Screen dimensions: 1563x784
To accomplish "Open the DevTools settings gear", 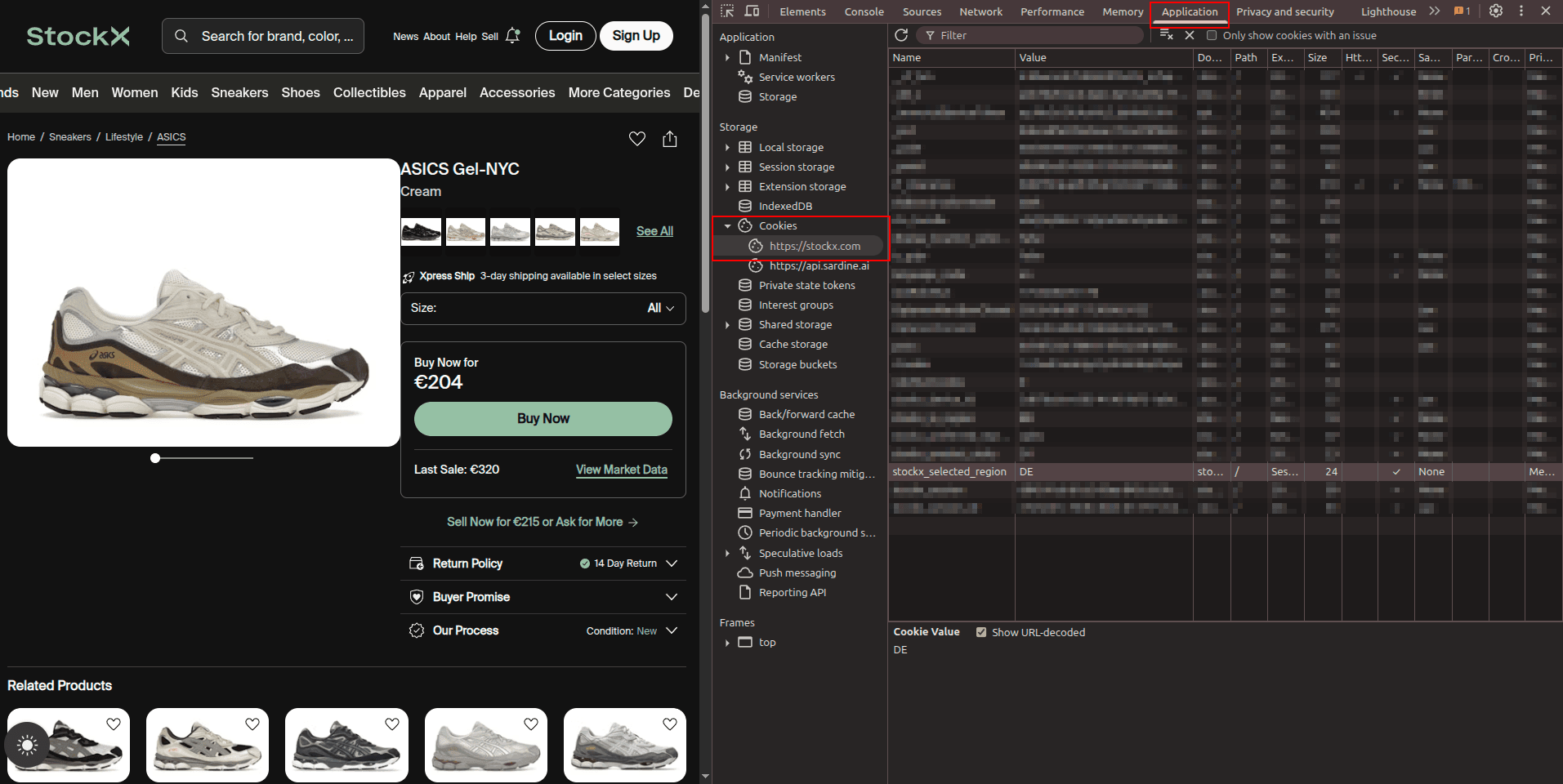I will coord(1496,11).
